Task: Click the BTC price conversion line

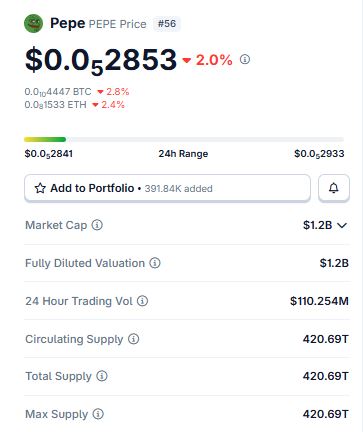Action: pyautogui.click(x=77, y=92)
